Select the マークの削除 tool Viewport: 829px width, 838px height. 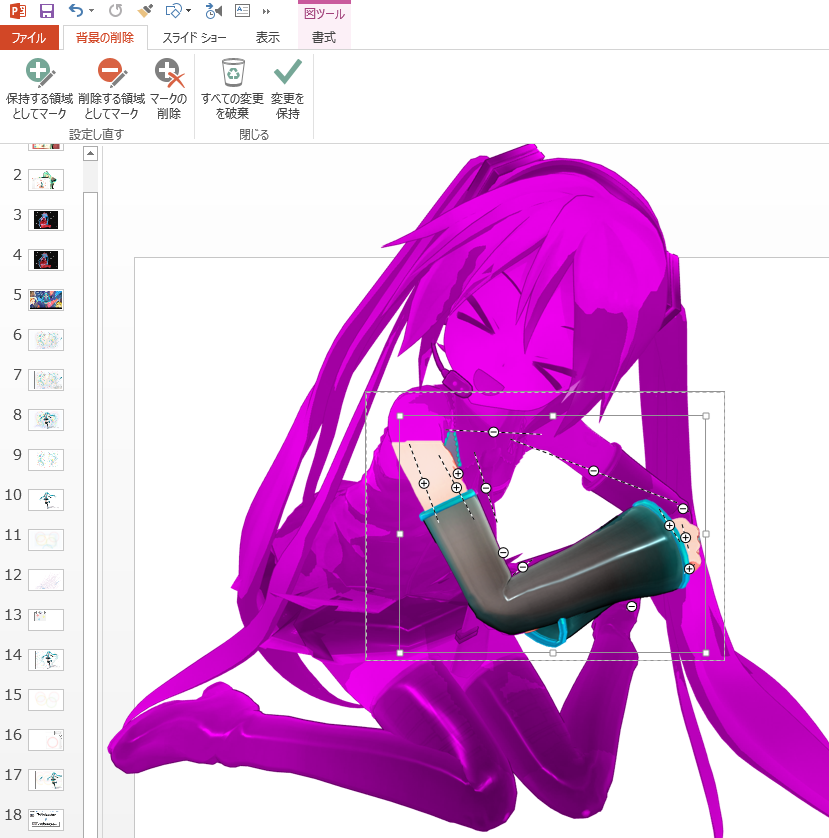(x=169, y=89)
